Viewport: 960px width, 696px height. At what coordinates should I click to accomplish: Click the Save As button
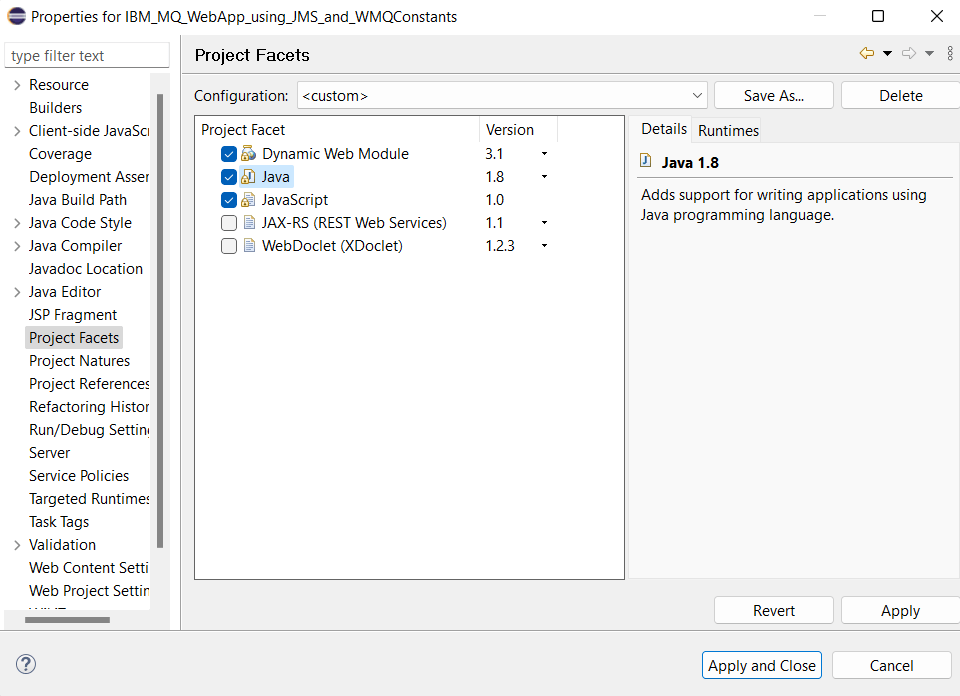[773, 95]
